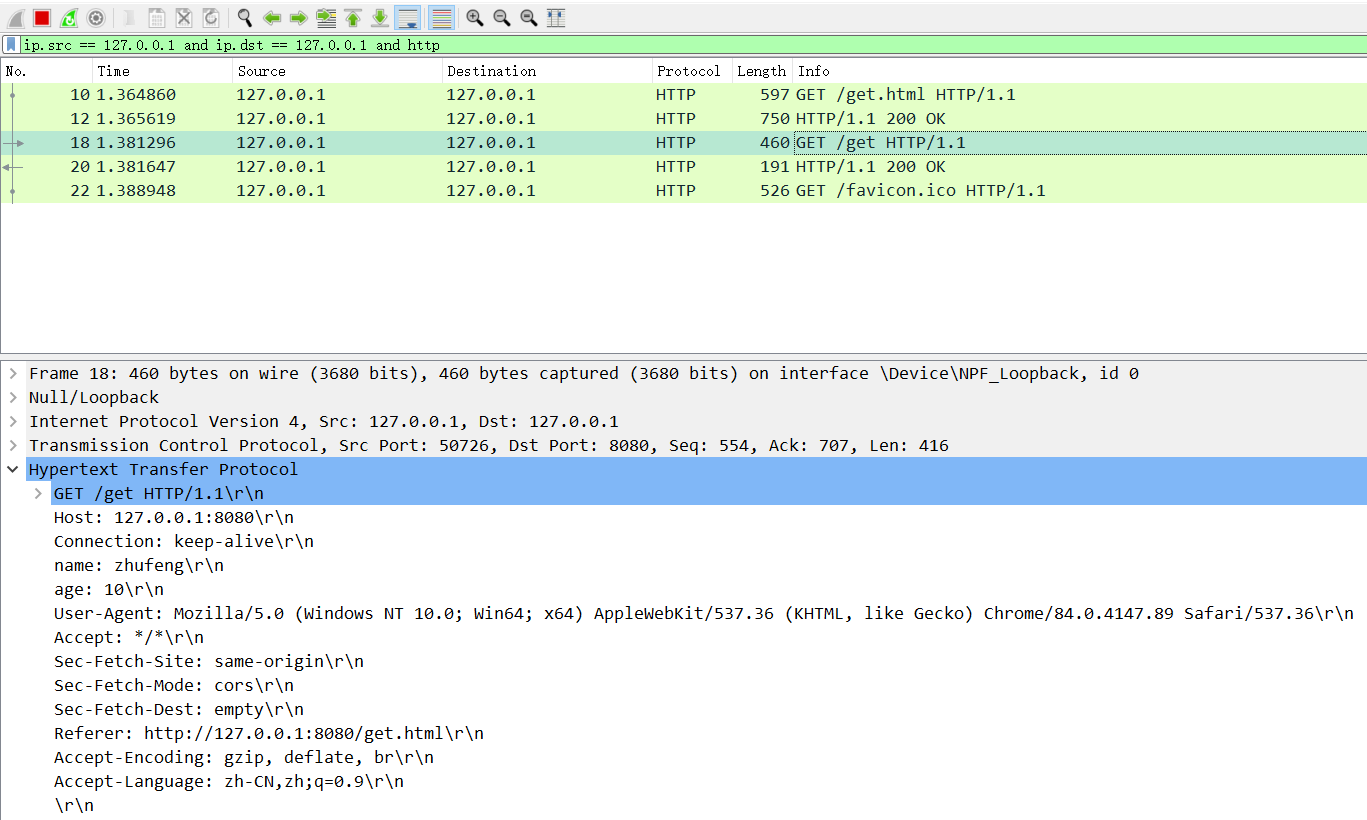Viewport: 1367px width, 820px height.
Task: Click inside the display filter field
Action: (700, 45)
